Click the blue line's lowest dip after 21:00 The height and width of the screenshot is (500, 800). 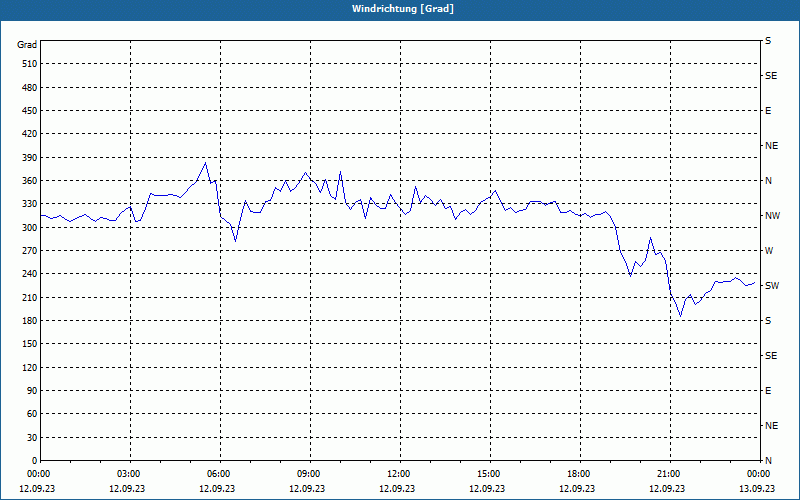(x=680, y=316)
